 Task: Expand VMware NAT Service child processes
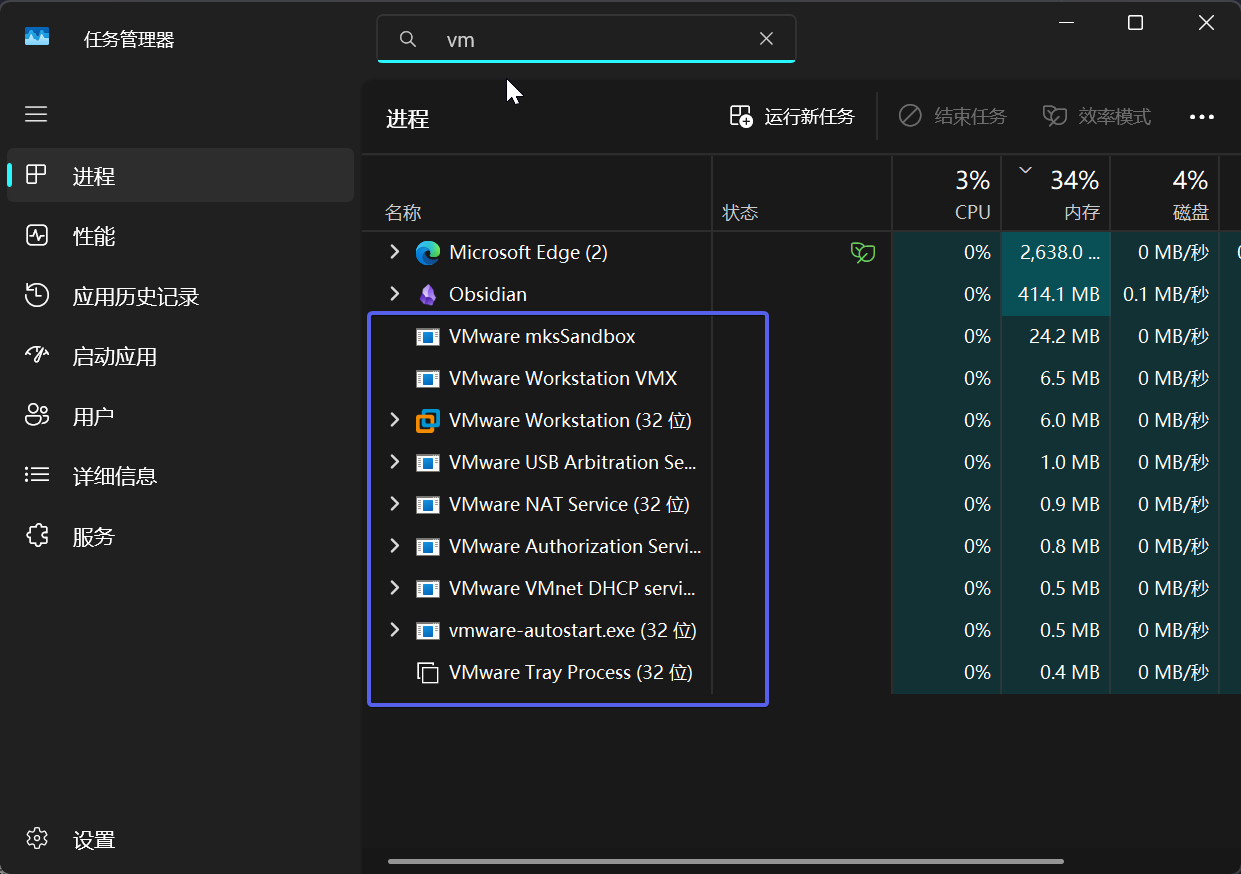(x=393, y=504)
